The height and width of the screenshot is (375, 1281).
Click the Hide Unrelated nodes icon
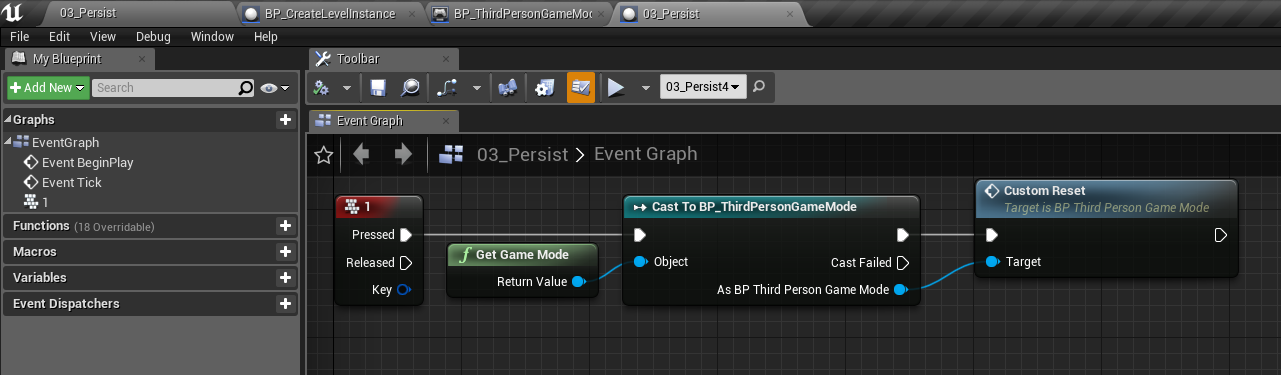tap(448, 87)
